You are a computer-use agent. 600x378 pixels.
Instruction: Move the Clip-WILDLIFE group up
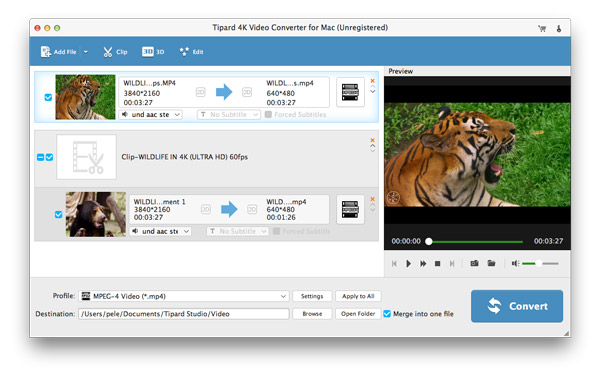point(372,146)
